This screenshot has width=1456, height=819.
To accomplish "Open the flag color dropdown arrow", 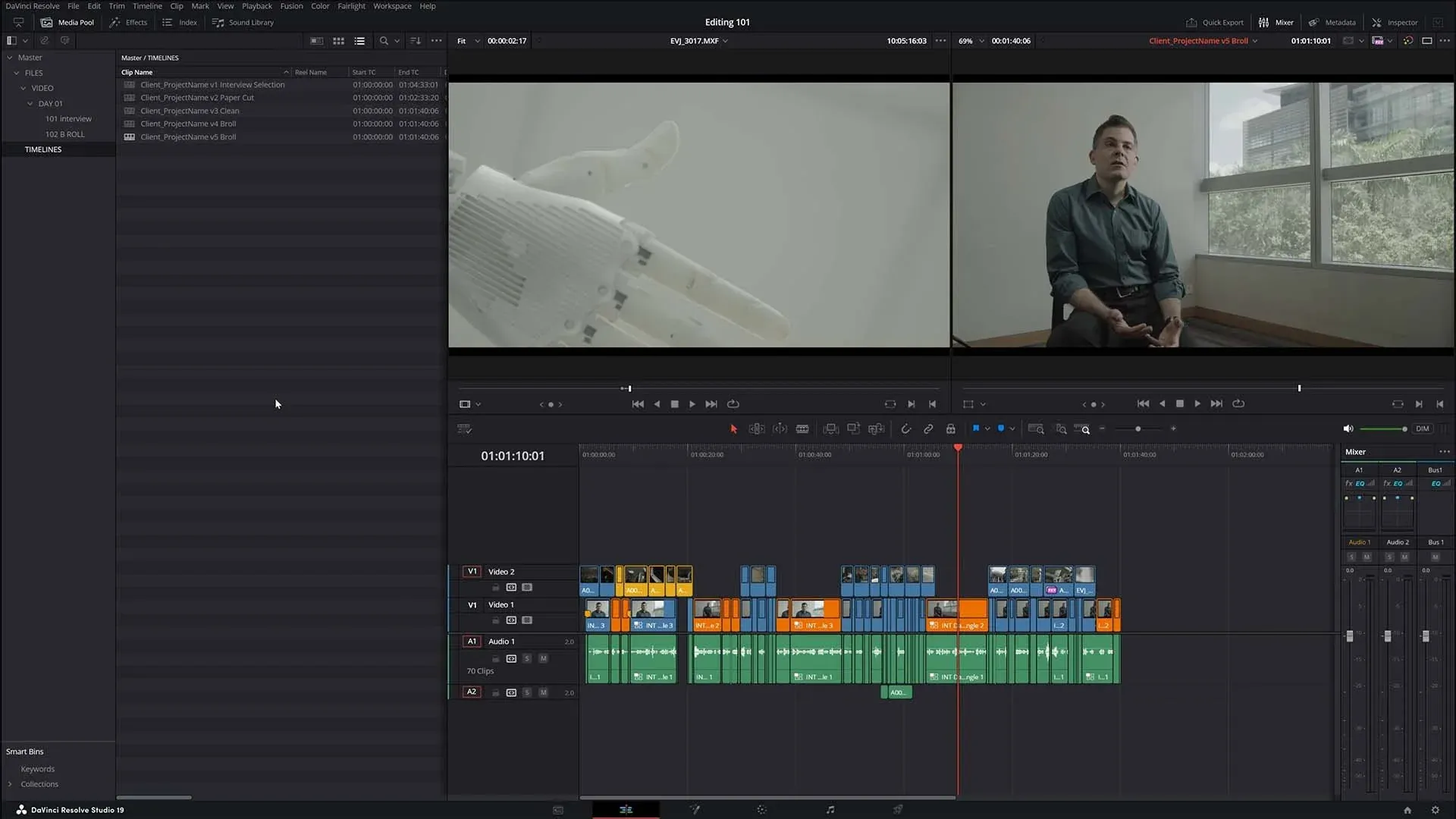I will 987,429.
